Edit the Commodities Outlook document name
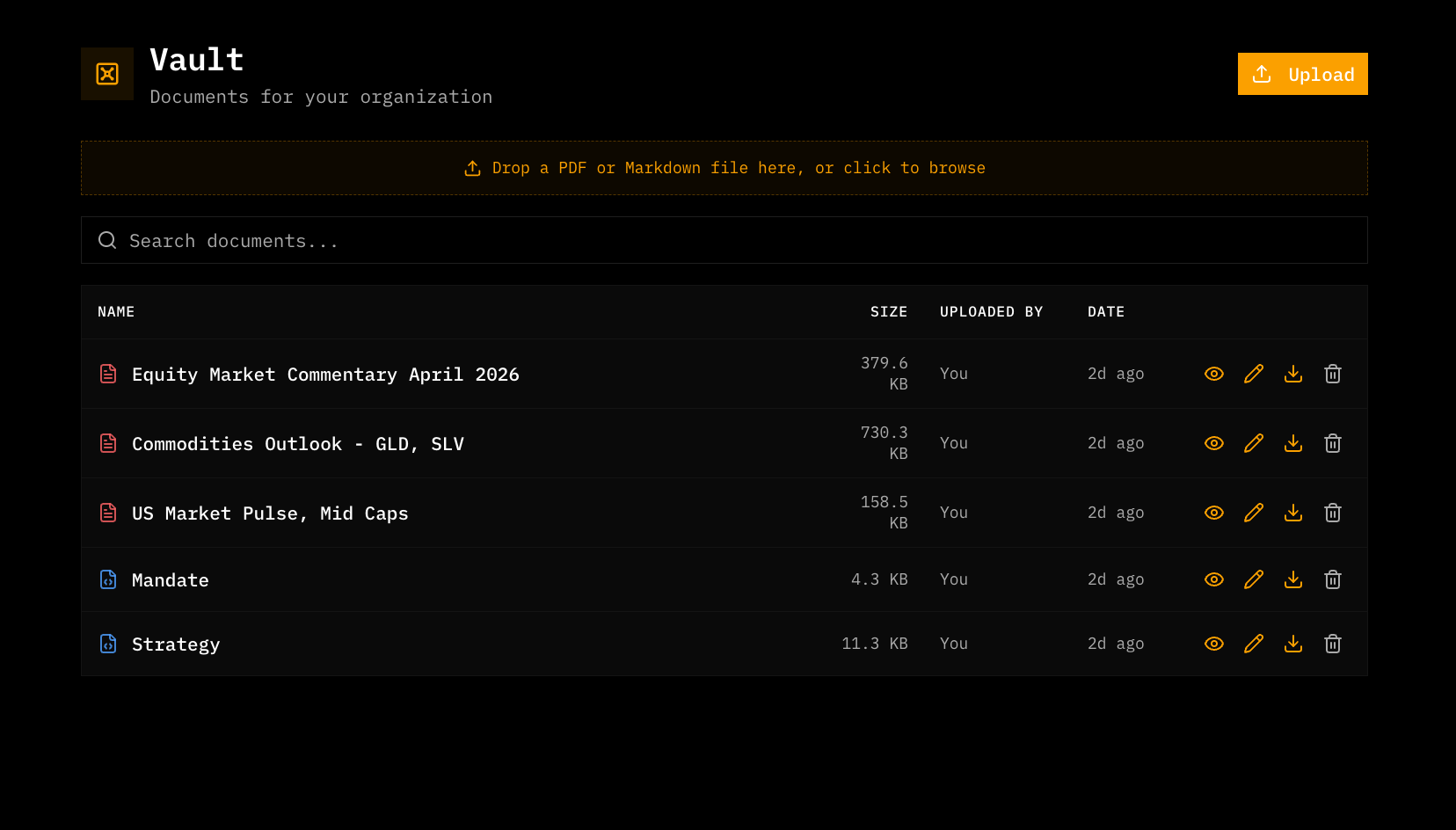The width and height of the screenshot is (1456, 830). click(x=1253, y=443)
